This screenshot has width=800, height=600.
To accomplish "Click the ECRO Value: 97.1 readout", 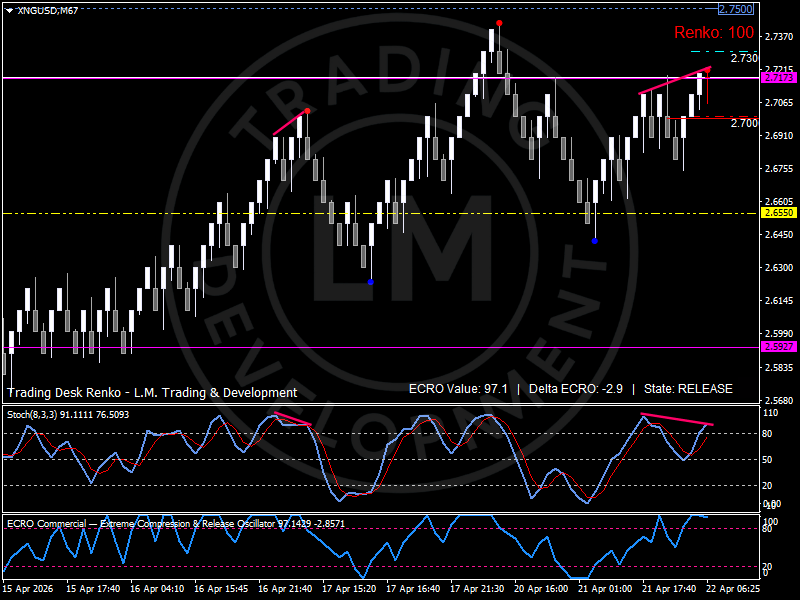I will [458, 389].
